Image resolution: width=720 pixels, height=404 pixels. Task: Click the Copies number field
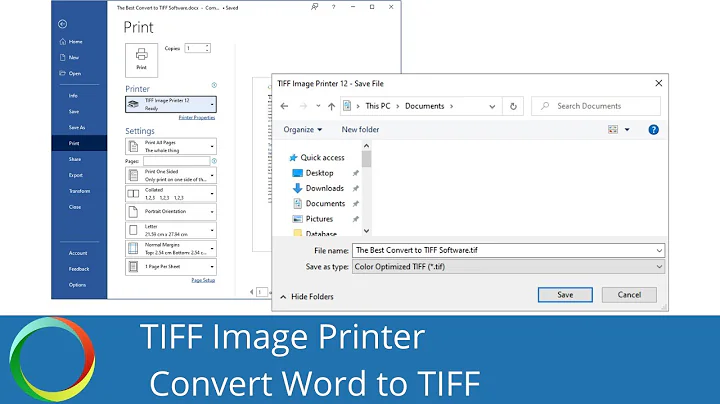[195, 48]
